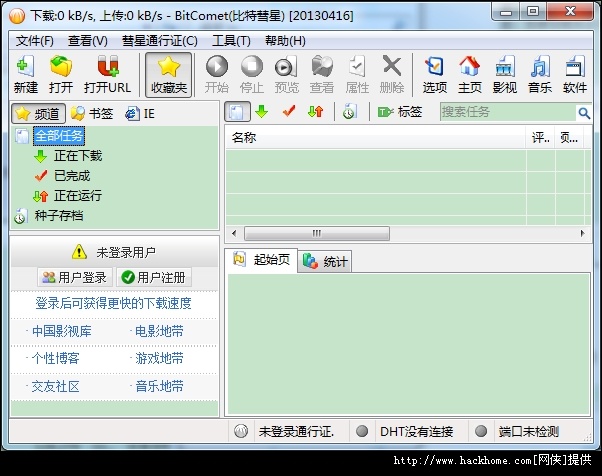Viewport: 602px width, 476px height.
Task: Open the 个性博客 link
Action: [x=56, y=358]
